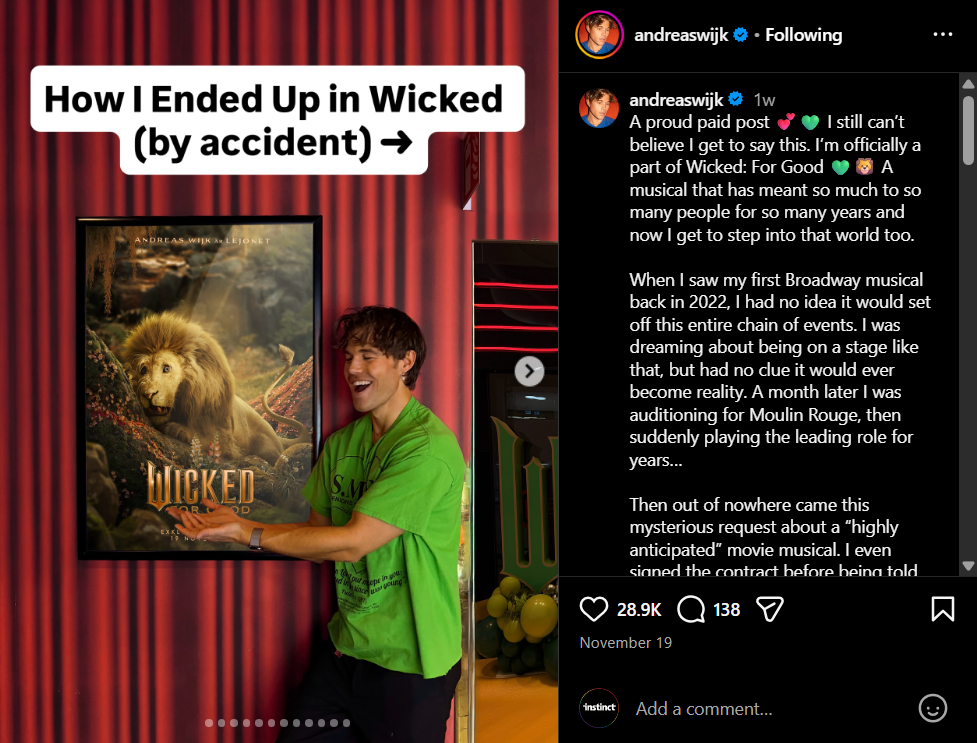Click the caption author profile picture
Image resolution: width=977 pixels, height=743 pixels.
tap(599, 108)
